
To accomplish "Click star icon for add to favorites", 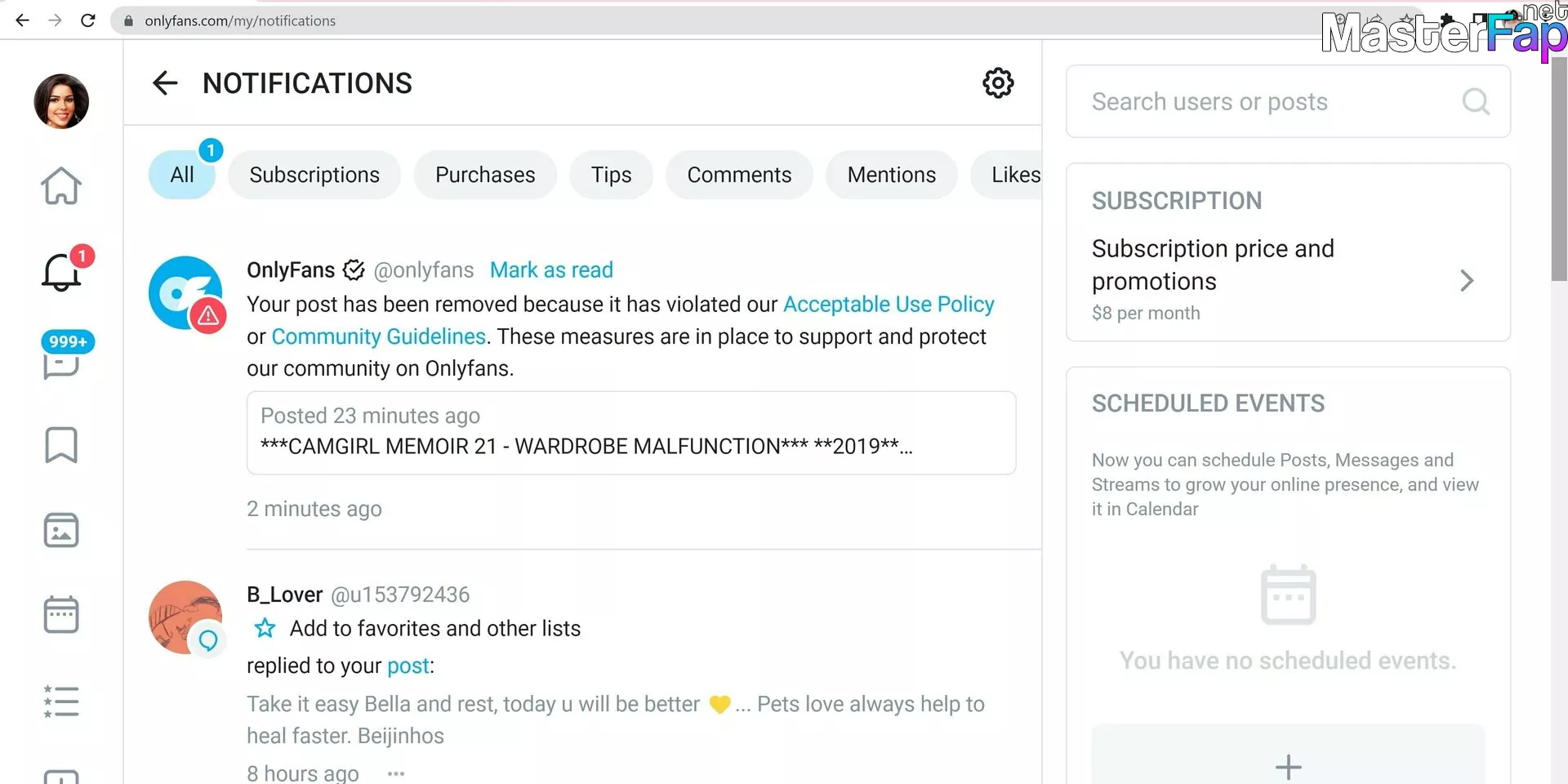I will [265, 628].
